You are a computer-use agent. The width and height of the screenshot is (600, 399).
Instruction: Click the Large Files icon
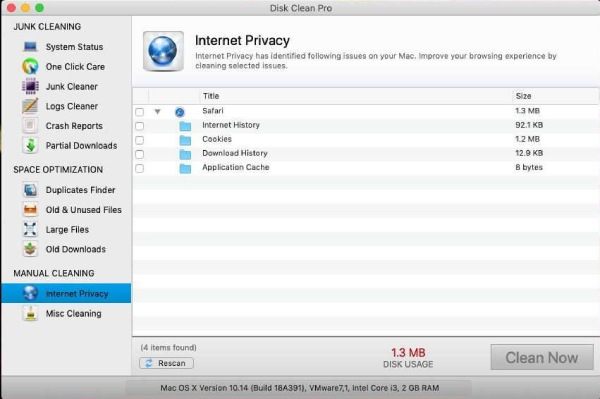click(30, 230)
